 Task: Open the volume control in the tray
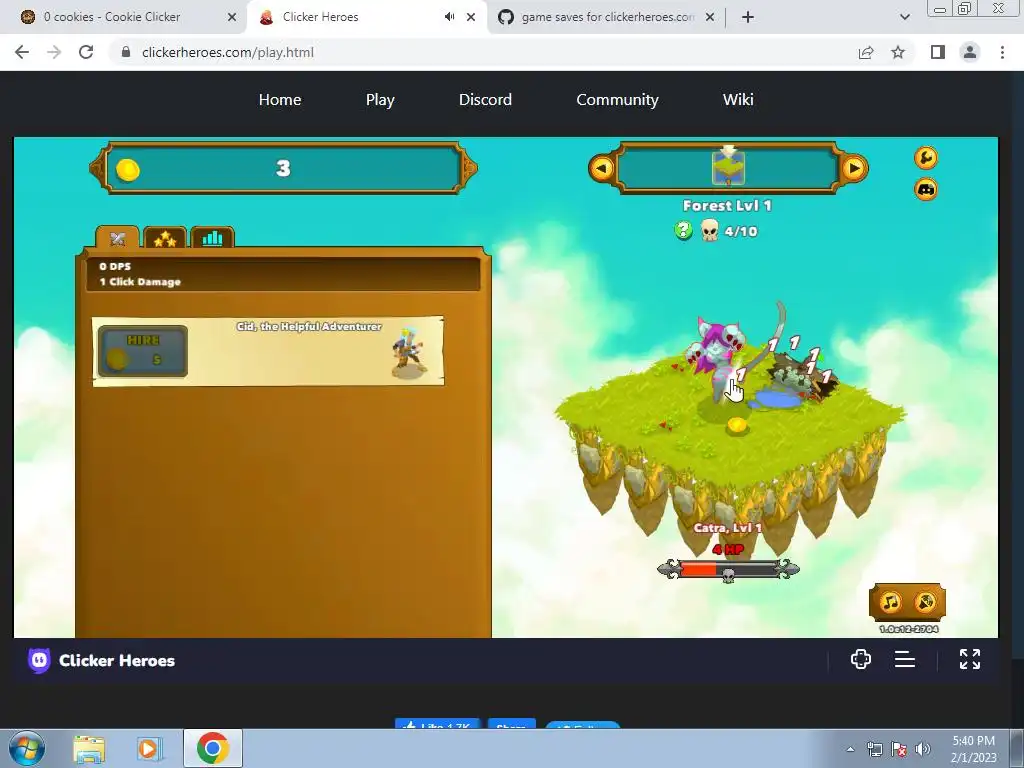pyautogui.click(x=922, y=749)
